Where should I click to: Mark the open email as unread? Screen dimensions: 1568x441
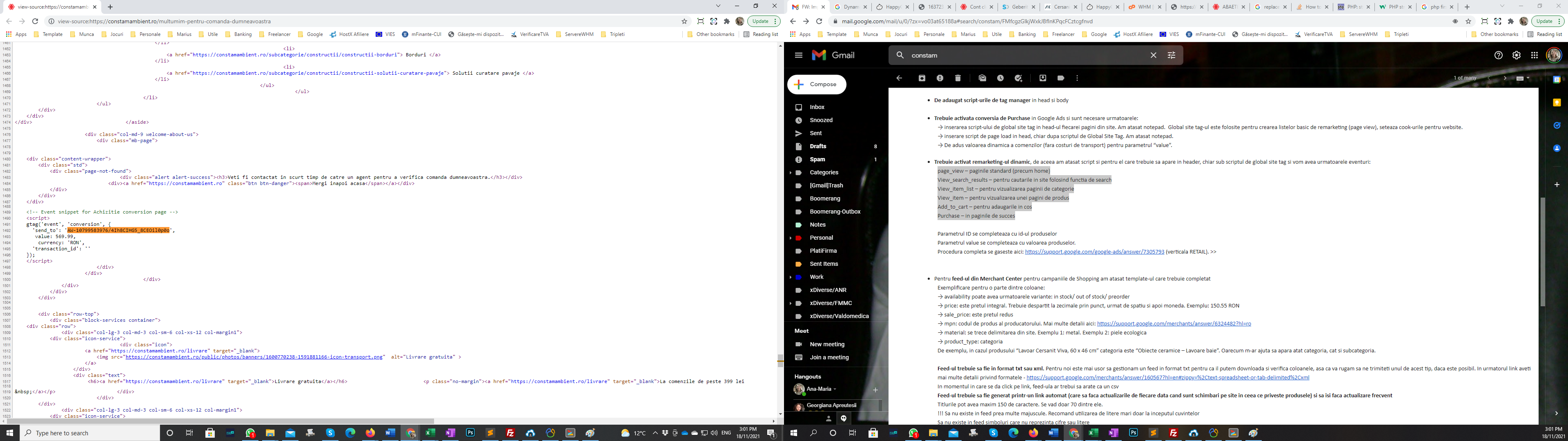pos(982,78)
